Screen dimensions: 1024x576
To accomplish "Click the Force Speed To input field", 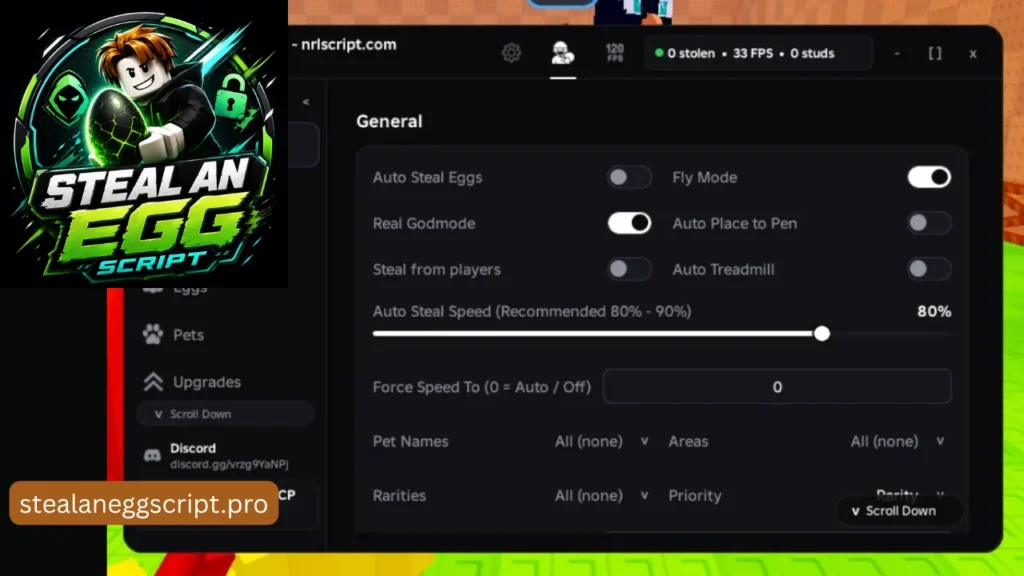I will (x=776, y=387).
